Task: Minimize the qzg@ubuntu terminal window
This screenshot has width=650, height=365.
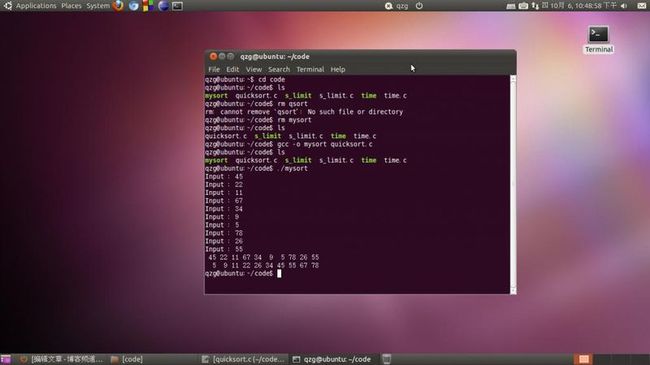Action: [x=222, y=56]
